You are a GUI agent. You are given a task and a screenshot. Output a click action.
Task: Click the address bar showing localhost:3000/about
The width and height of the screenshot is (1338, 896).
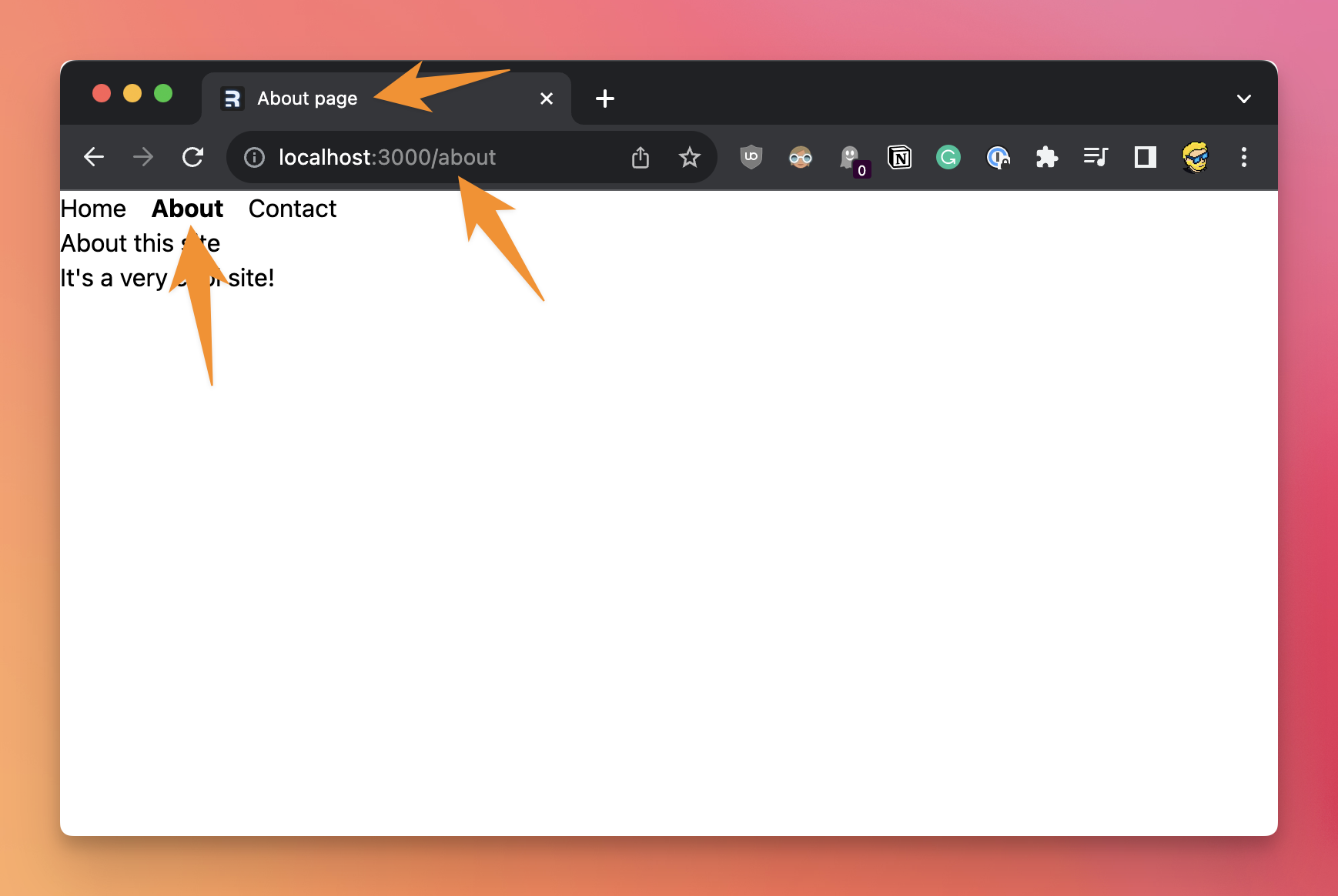431,157
